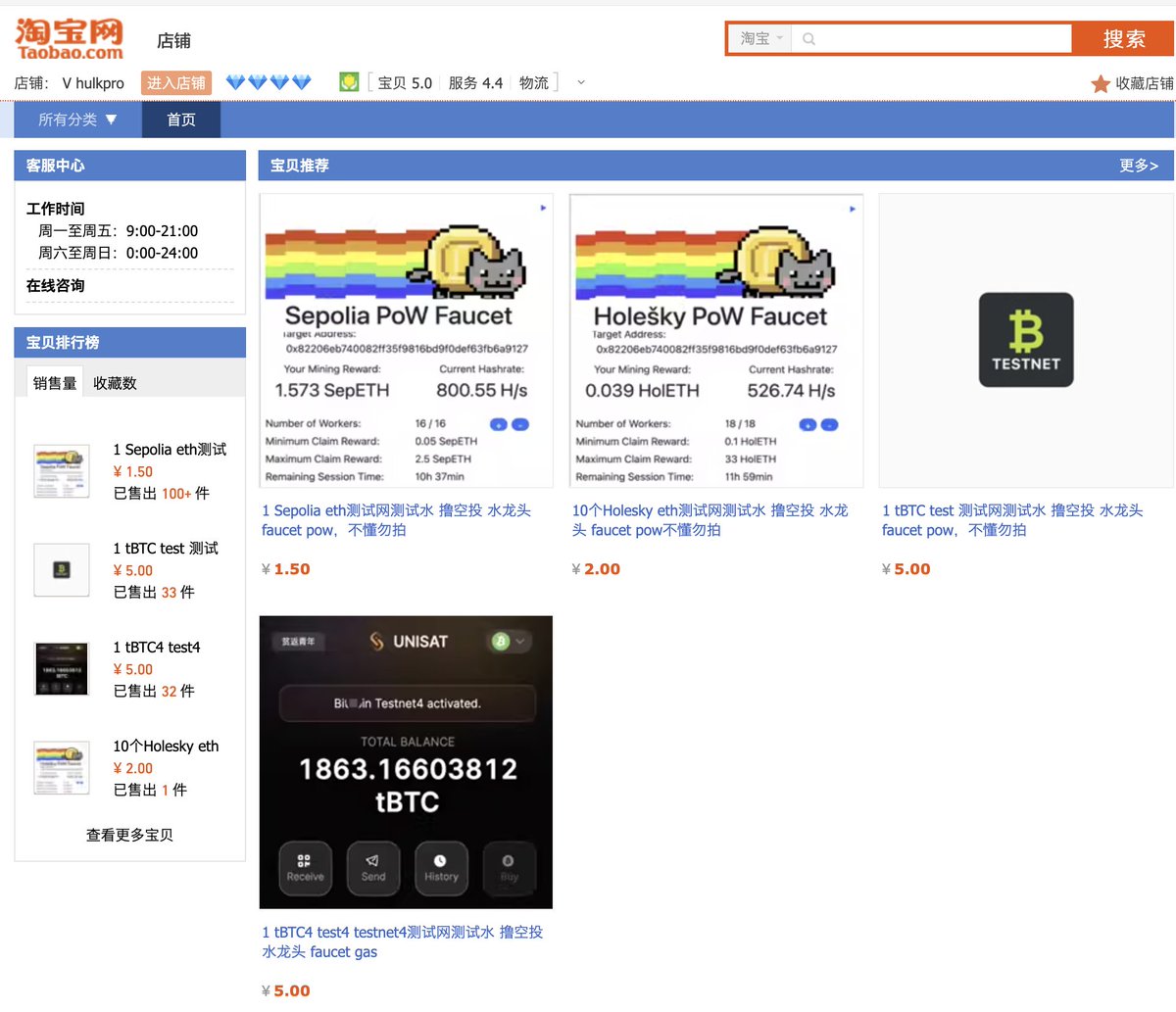Click the 宝贝 5.0 rating text

click(x=405, y=83)
